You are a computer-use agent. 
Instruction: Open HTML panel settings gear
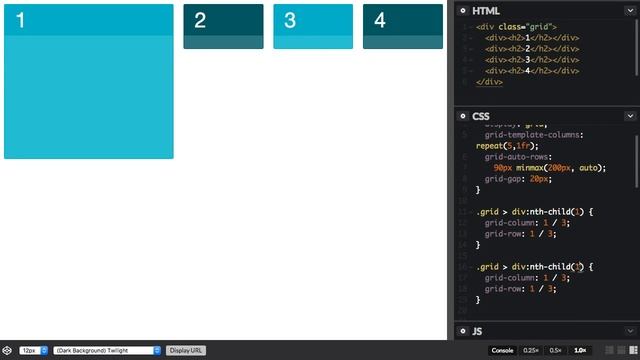click(x=463, y=11)
